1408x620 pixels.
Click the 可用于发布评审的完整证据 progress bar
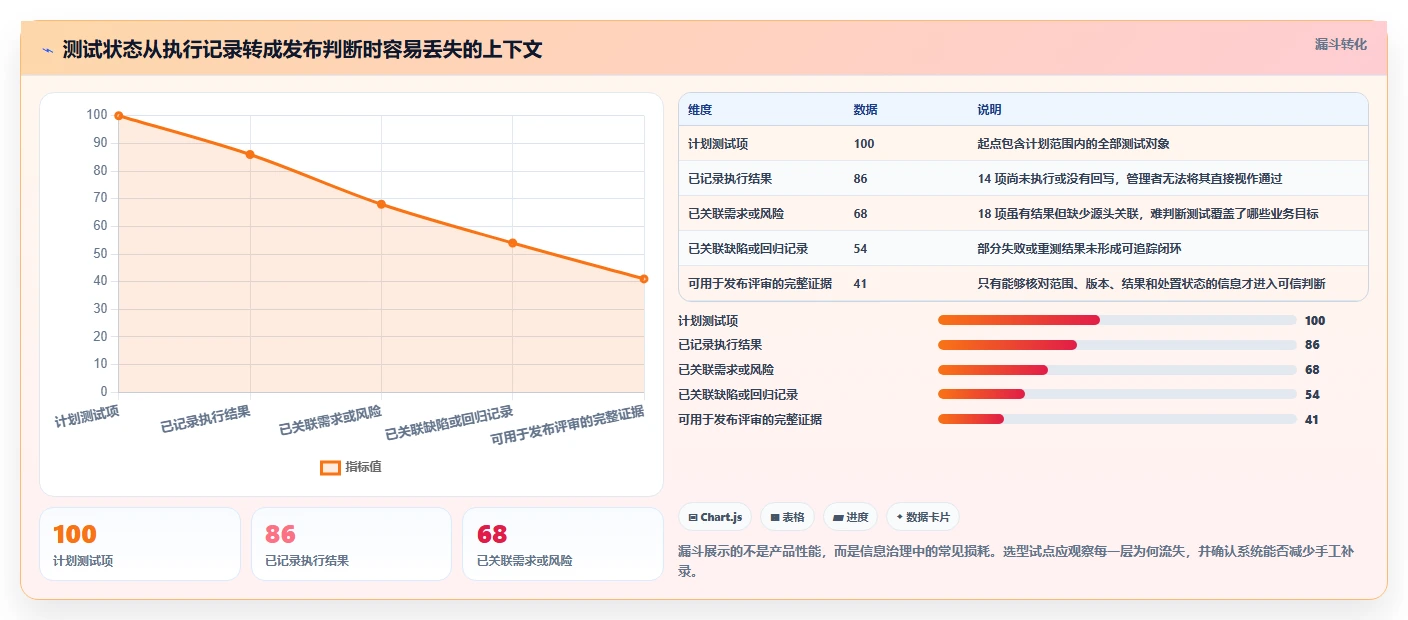1117,419
